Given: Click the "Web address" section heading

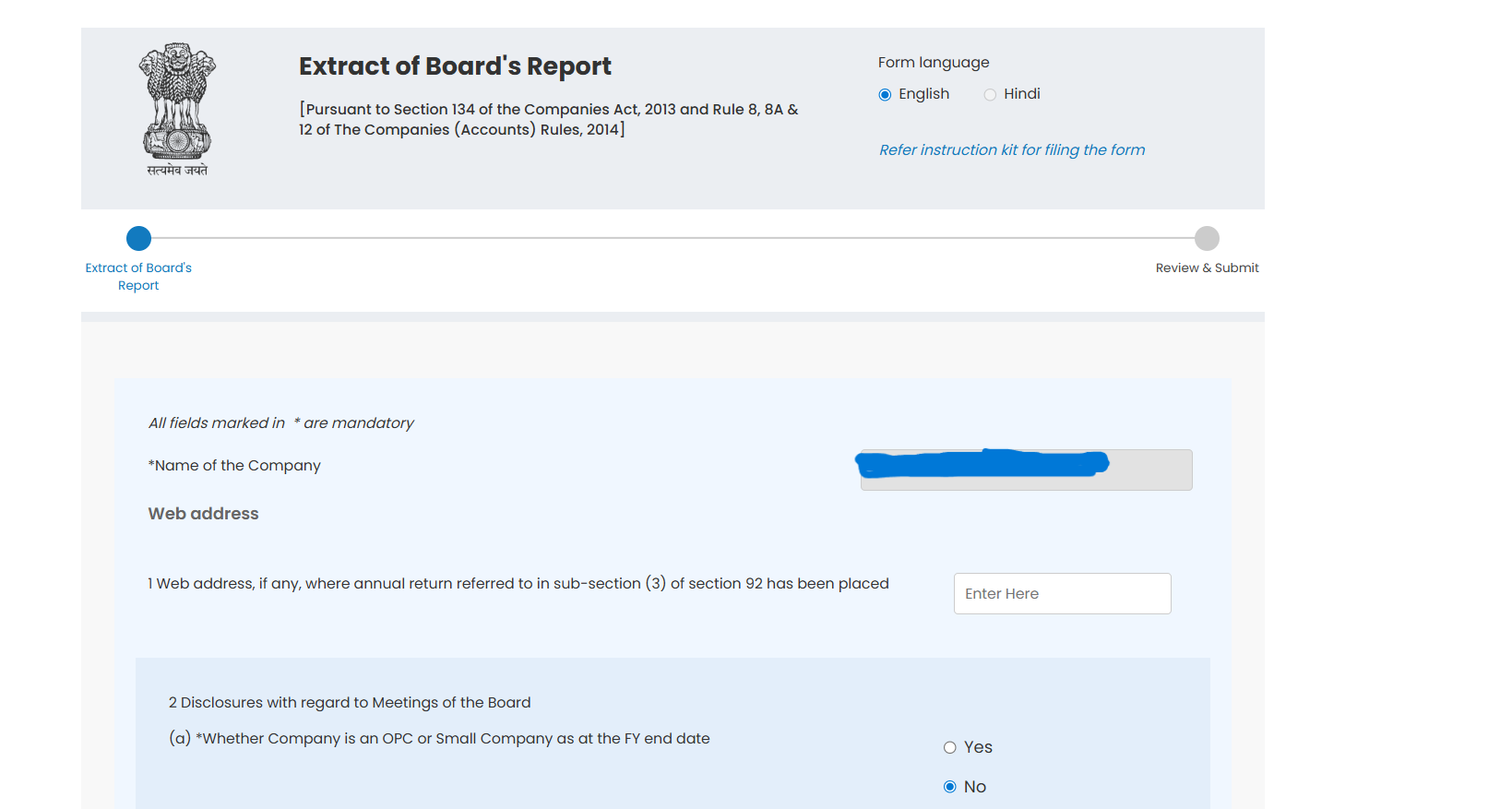Looking at the screenshot, I should coord(203,514).
